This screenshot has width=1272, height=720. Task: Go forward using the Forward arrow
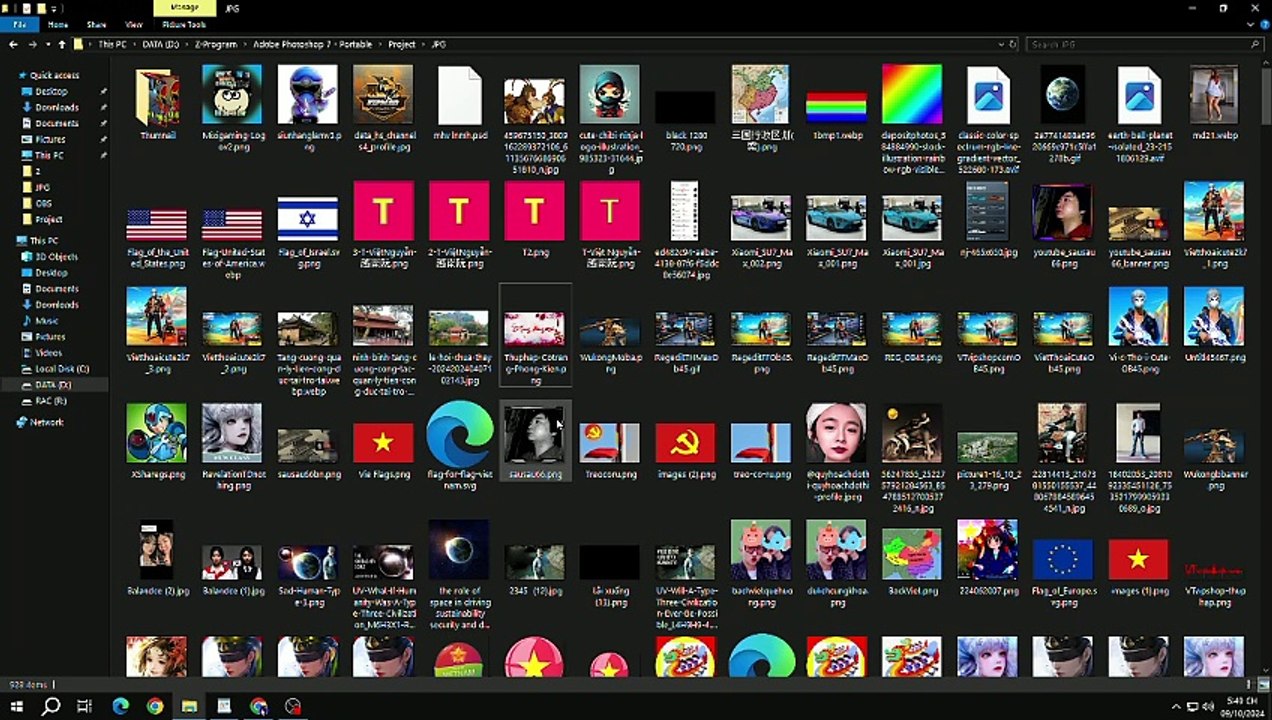tap(33, 44)
